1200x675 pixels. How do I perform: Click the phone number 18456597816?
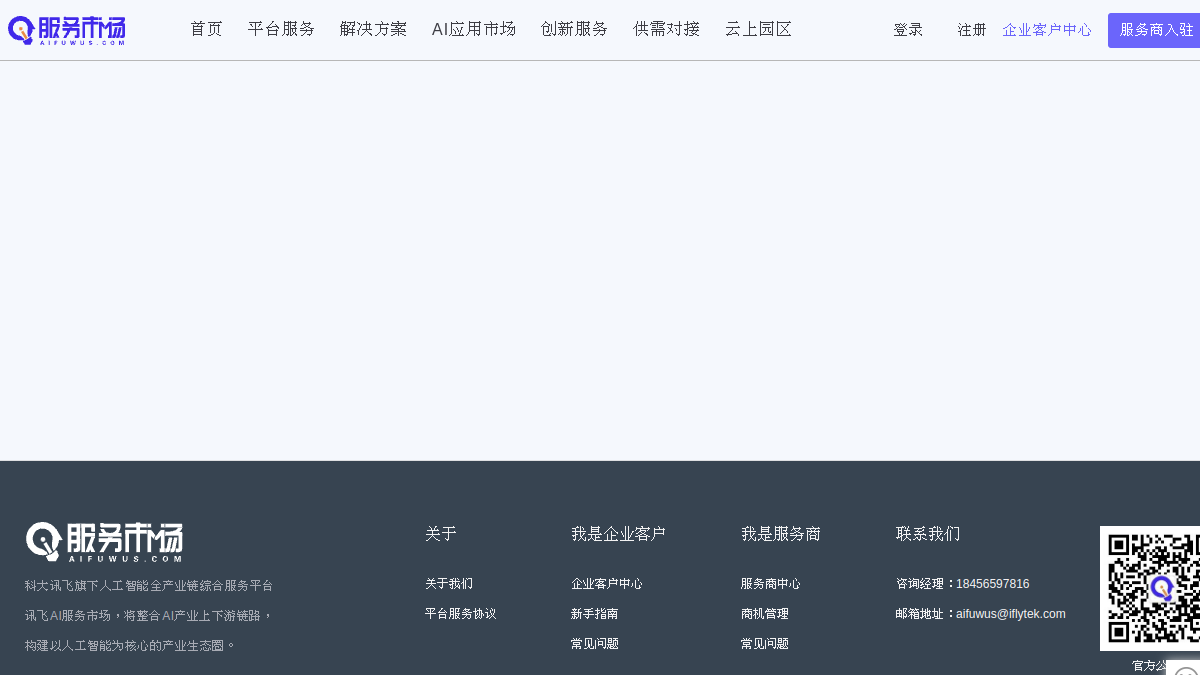point(992,584)
